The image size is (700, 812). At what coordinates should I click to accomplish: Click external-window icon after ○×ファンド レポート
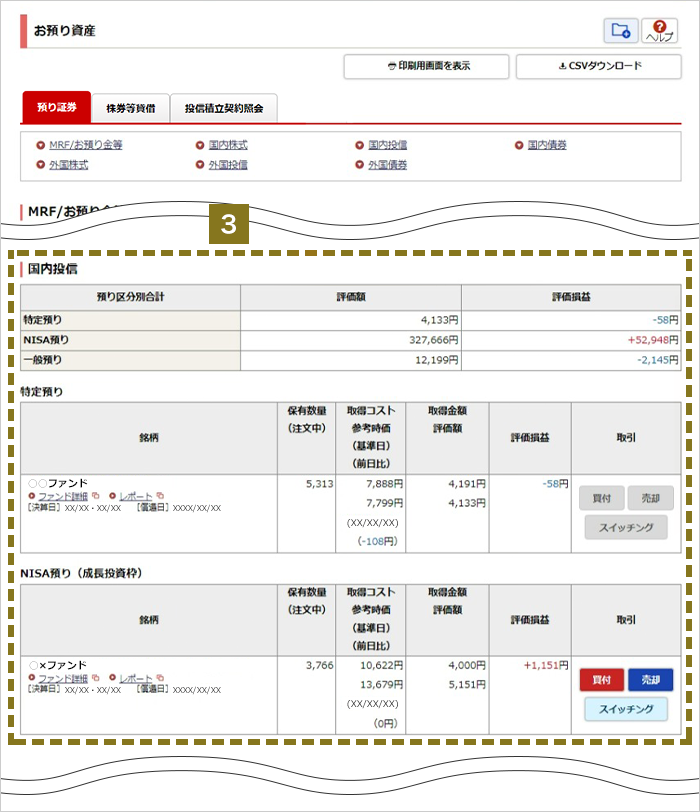click(x=160, y=677)
